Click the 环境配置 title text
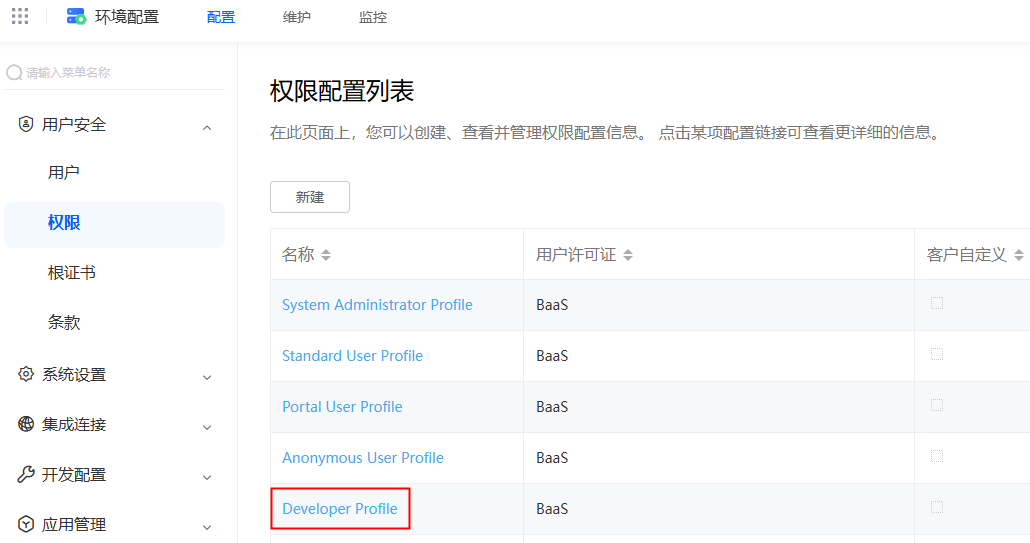 [127, 17]
